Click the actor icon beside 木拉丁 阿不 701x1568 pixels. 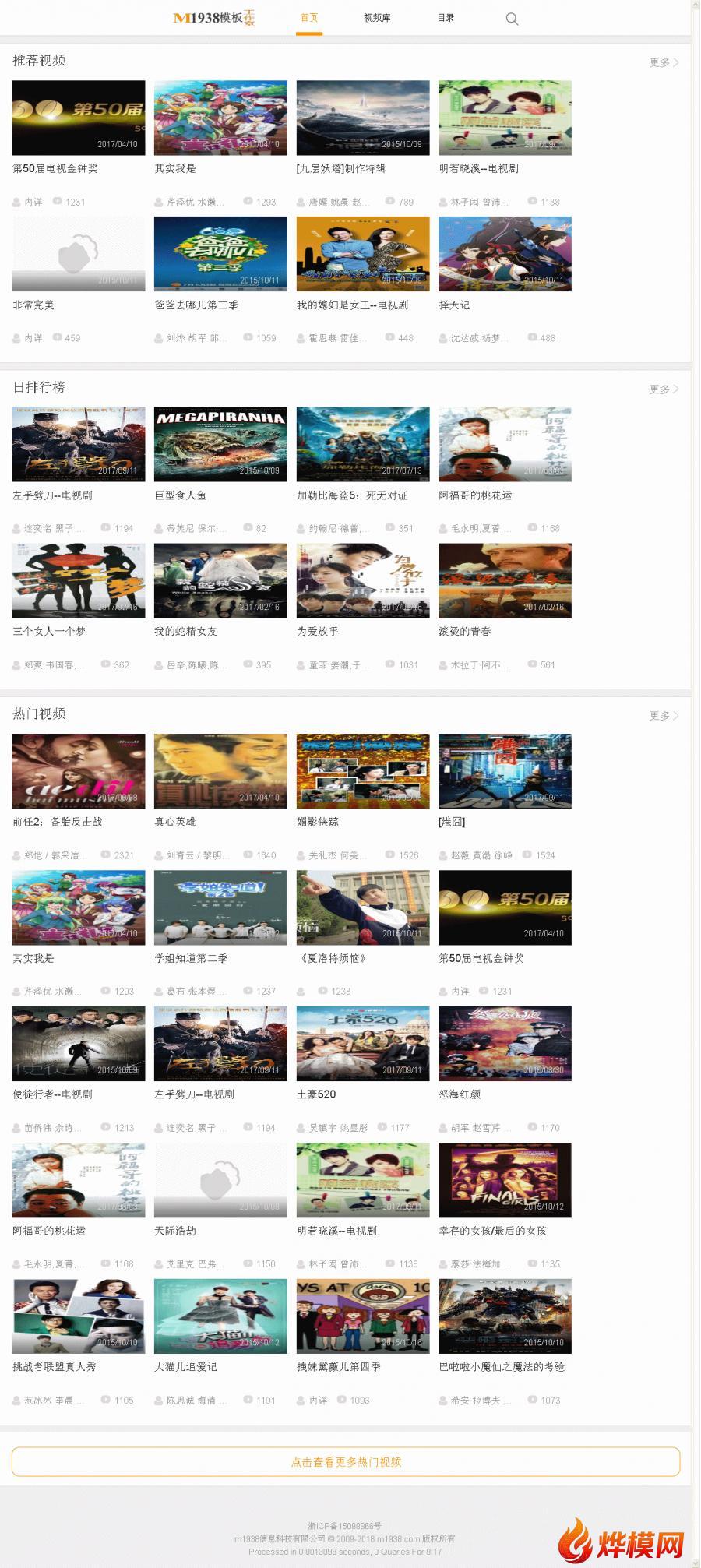point(443,665)
